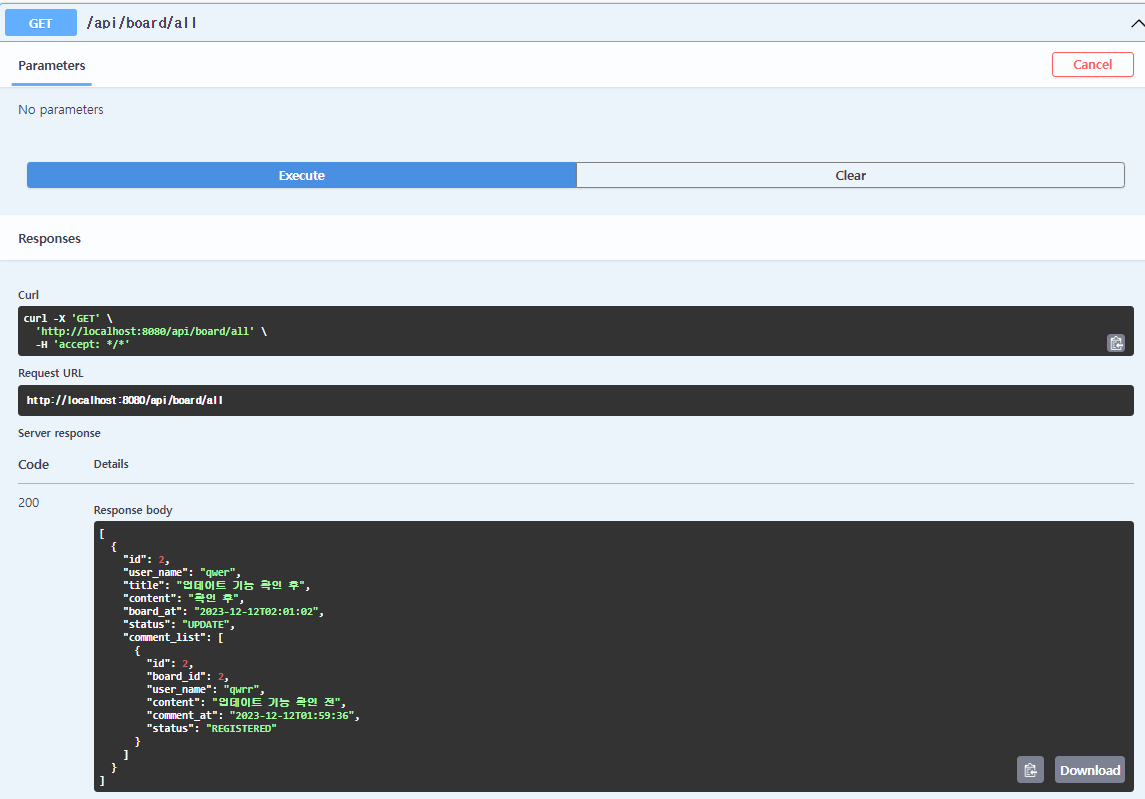Clear the response results
Viewport: 1145px width, 799px height.
[x=850, y=175]
